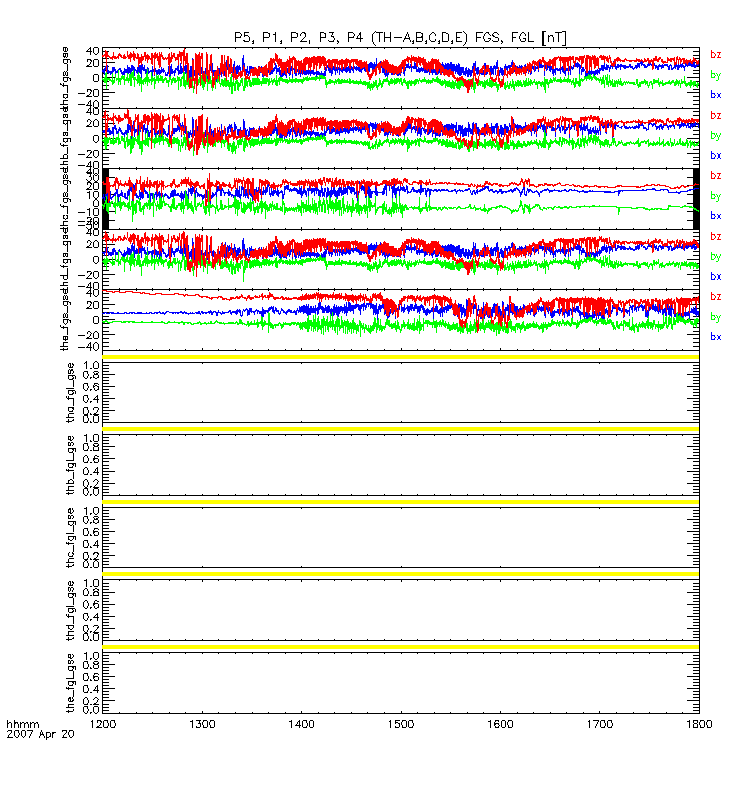
Task: Click the bz legend of the fifth fgs panel
Action: coord(716,296)
